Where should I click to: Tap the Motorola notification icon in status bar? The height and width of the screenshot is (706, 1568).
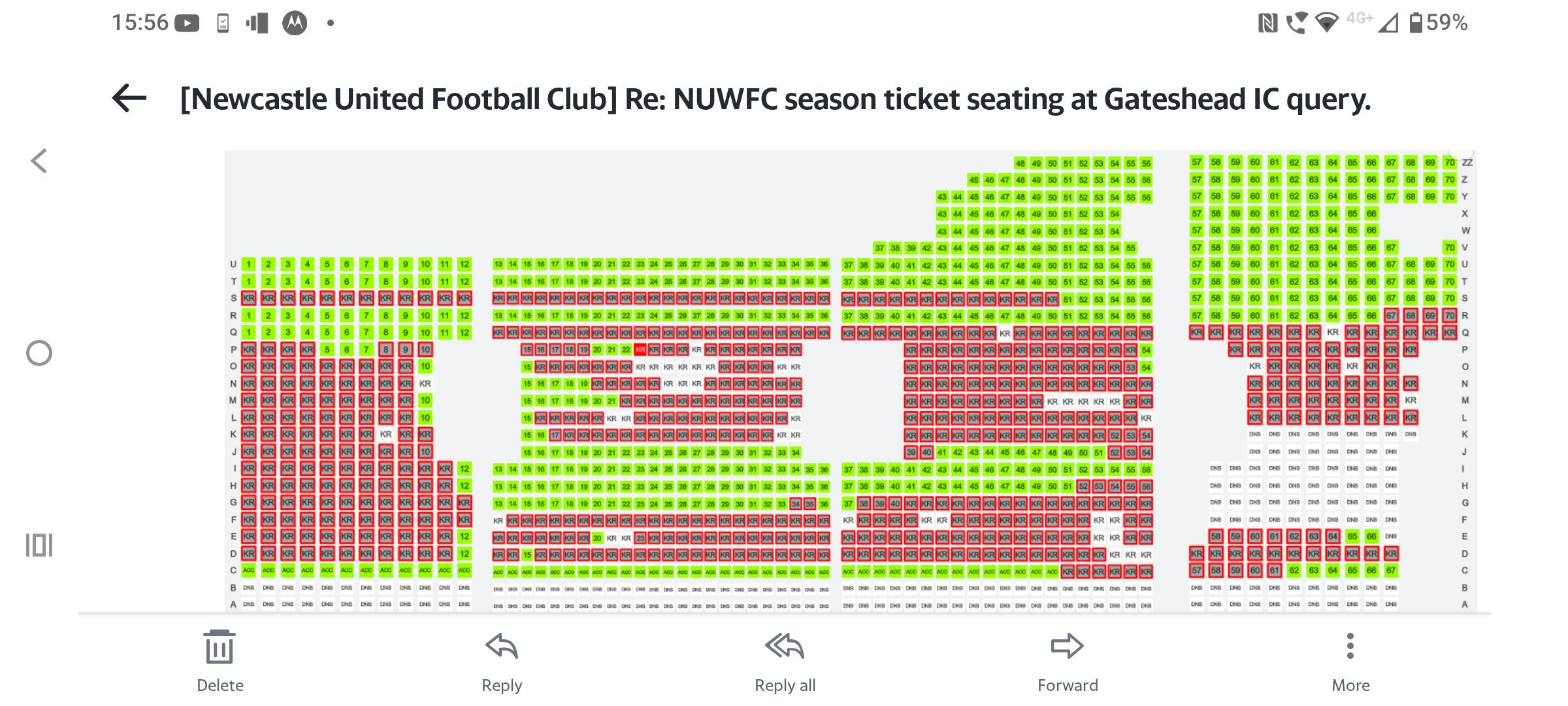click(x=295, y=23)
